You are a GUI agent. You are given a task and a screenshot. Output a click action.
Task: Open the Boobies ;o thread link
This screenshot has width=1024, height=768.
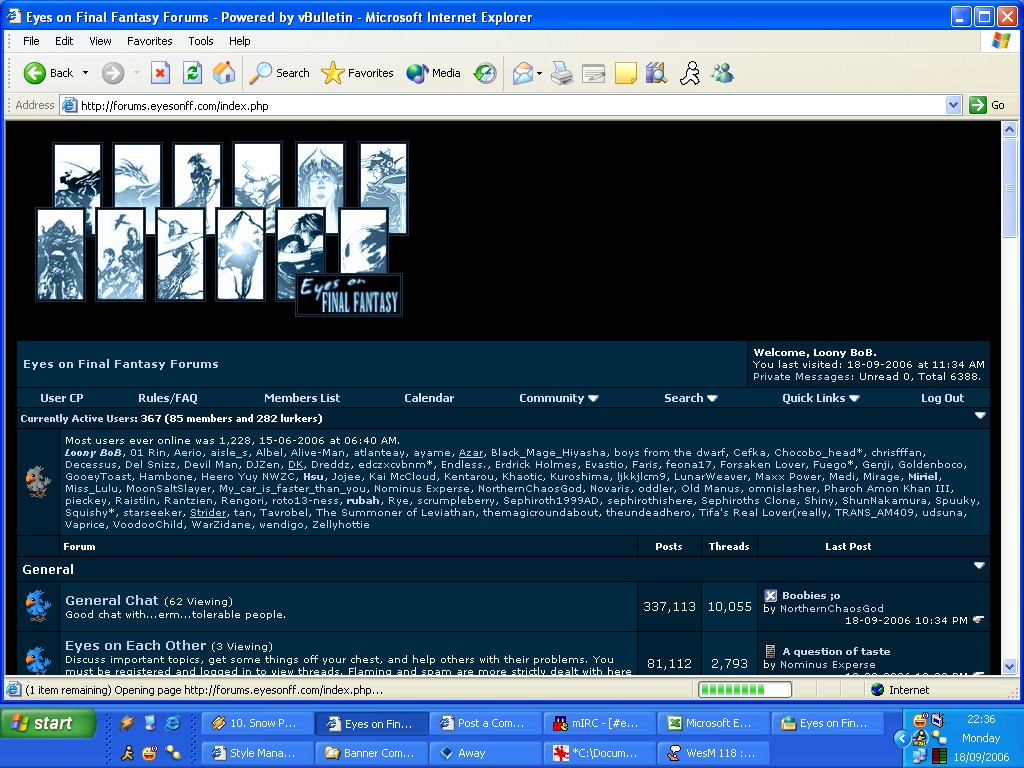coord(811,595)
